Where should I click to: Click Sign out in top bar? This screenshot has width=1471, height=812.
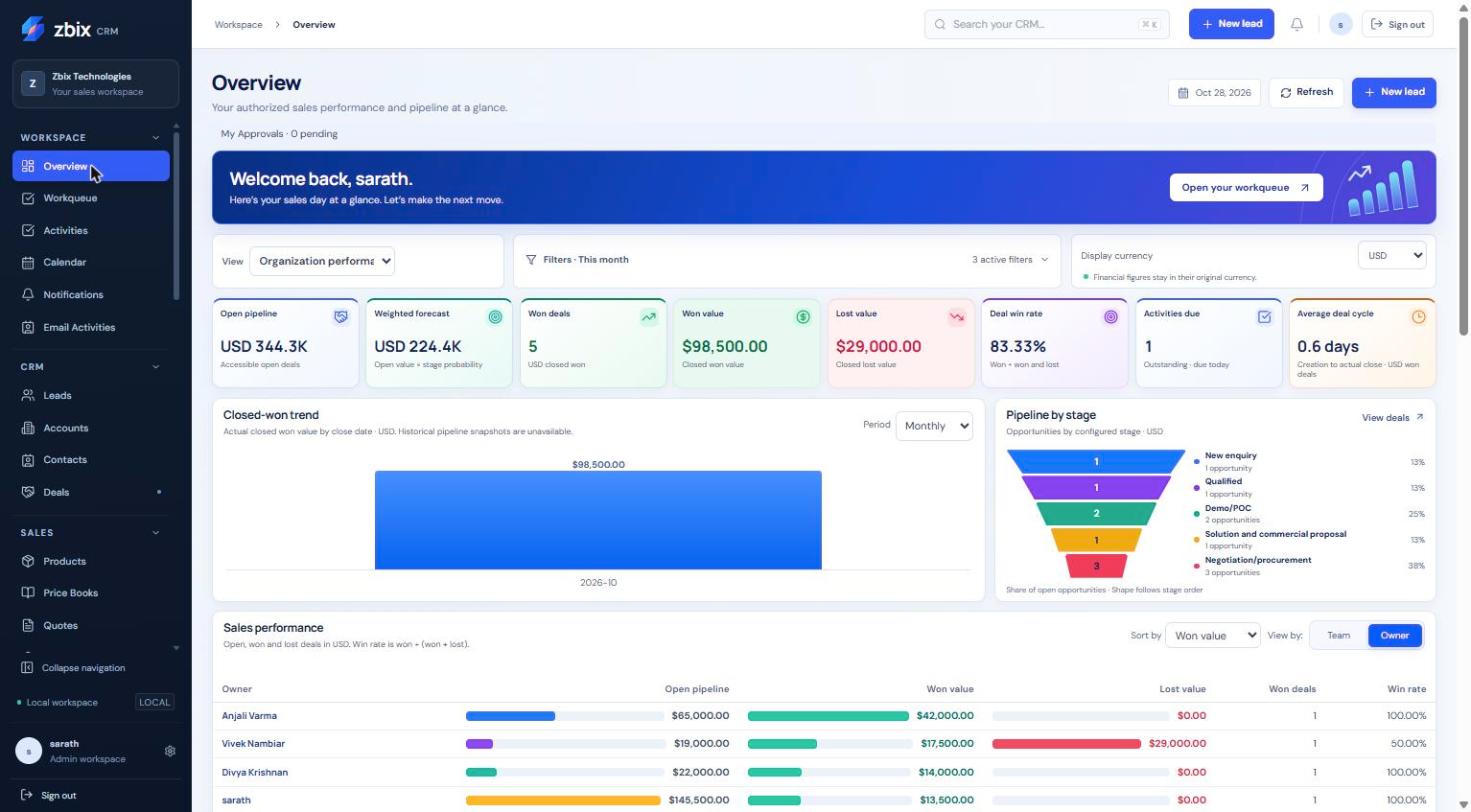click(1397, 24)
